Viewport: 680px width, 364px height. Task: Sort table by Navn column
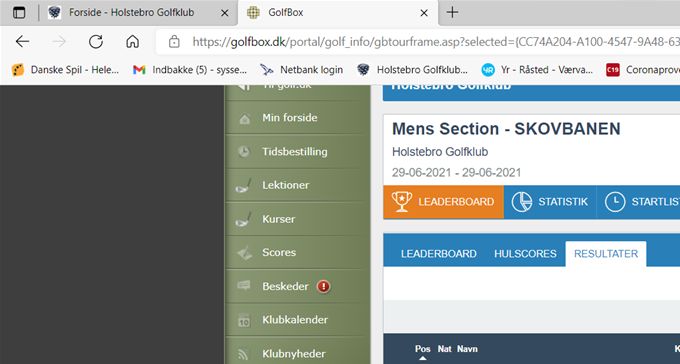[467, 349]
